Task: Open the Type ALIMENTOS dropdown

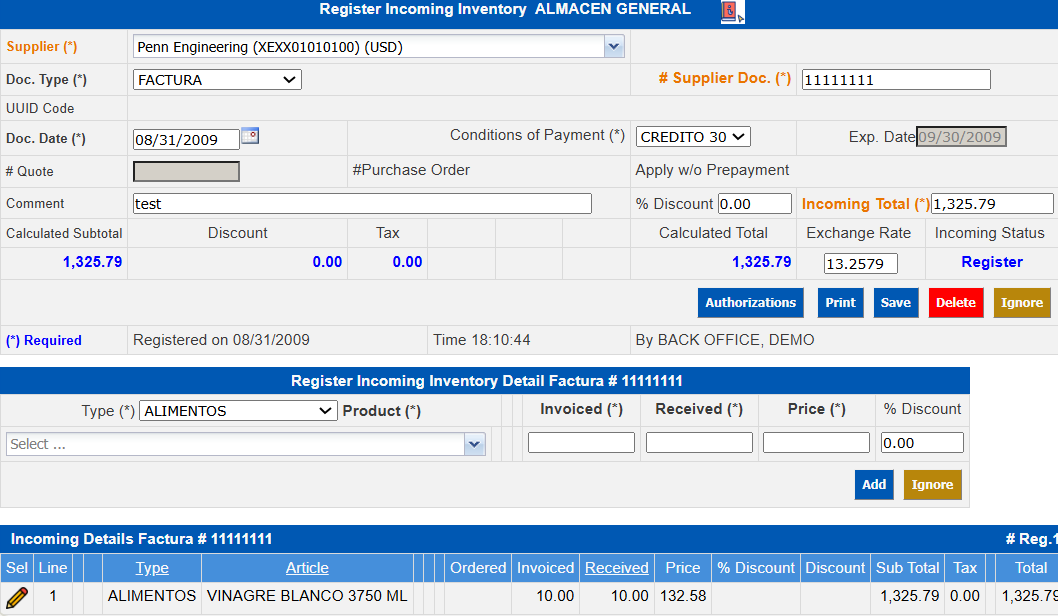Action: (x=238, y=411)
